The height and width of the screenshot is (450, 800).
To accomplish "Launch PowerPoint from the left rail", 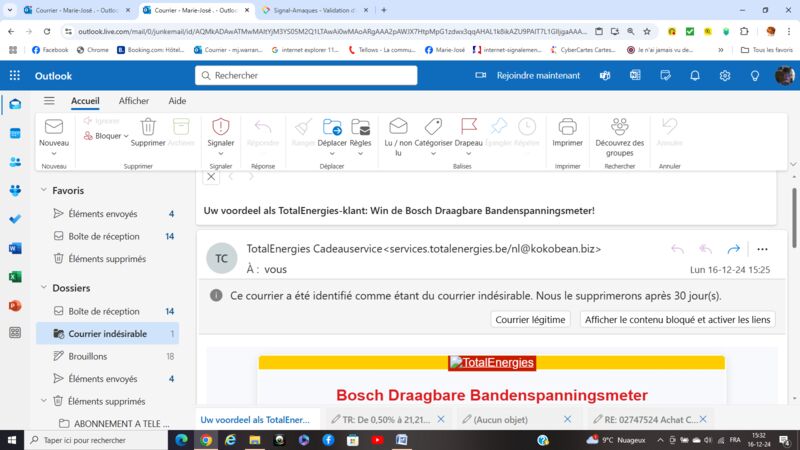I will pos(15,306).
